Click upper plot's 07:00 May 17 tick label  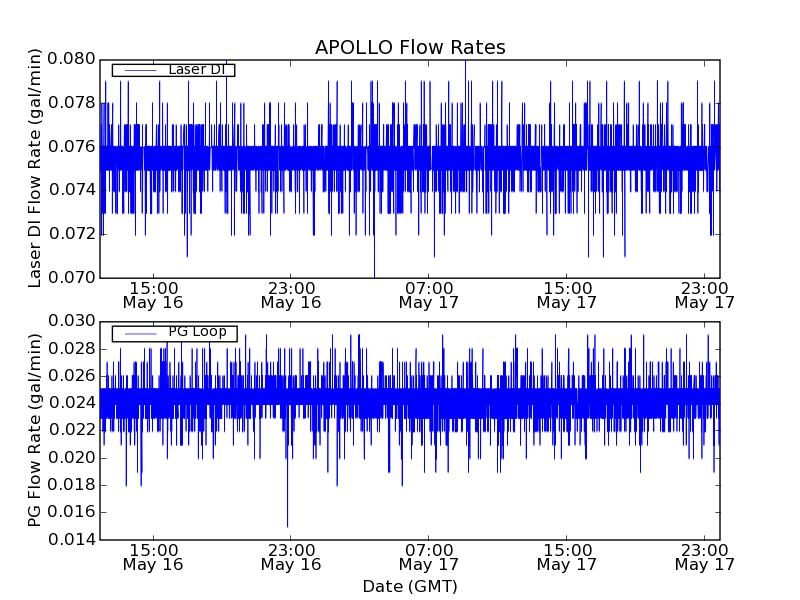pos(429,294)
